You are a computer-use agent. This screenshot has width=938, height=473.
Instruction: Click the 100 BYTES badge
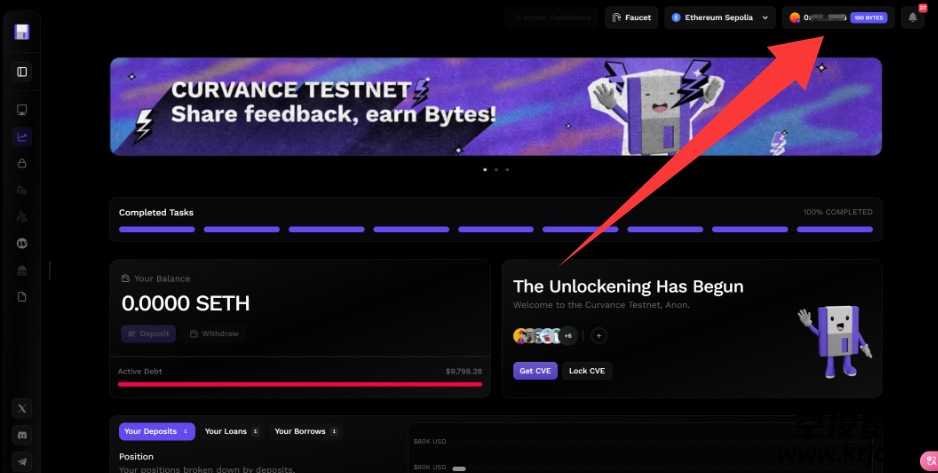click(x=869, y=18)
